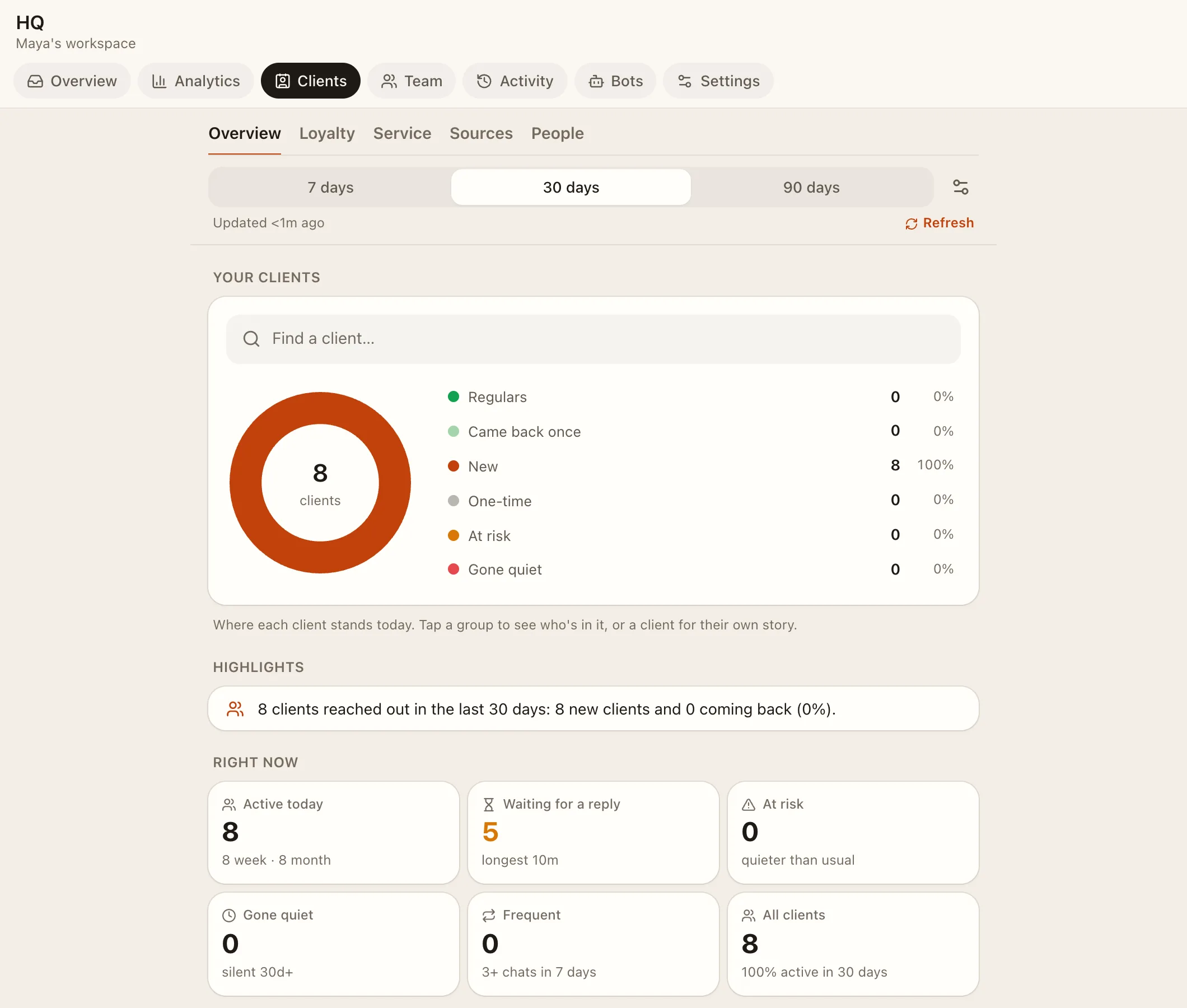1187x1008 pixels.
Task: Open the Regulars group row
Action: coord(700,396)
